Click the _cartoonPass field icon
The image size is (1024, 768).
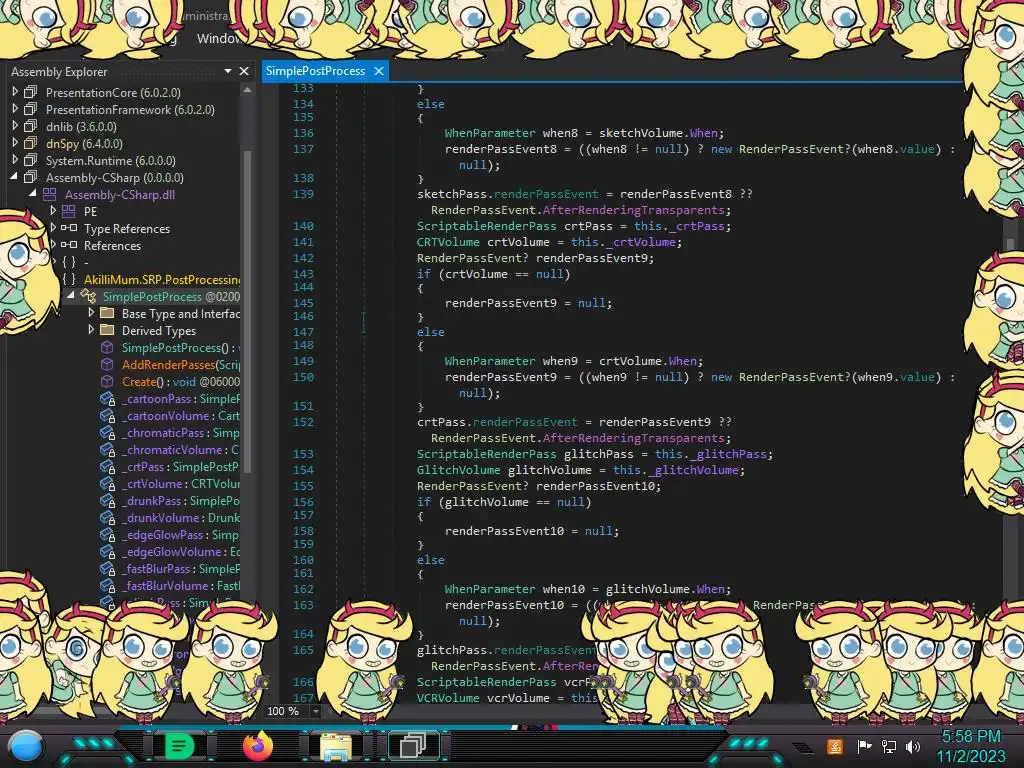tap(108, 399)
